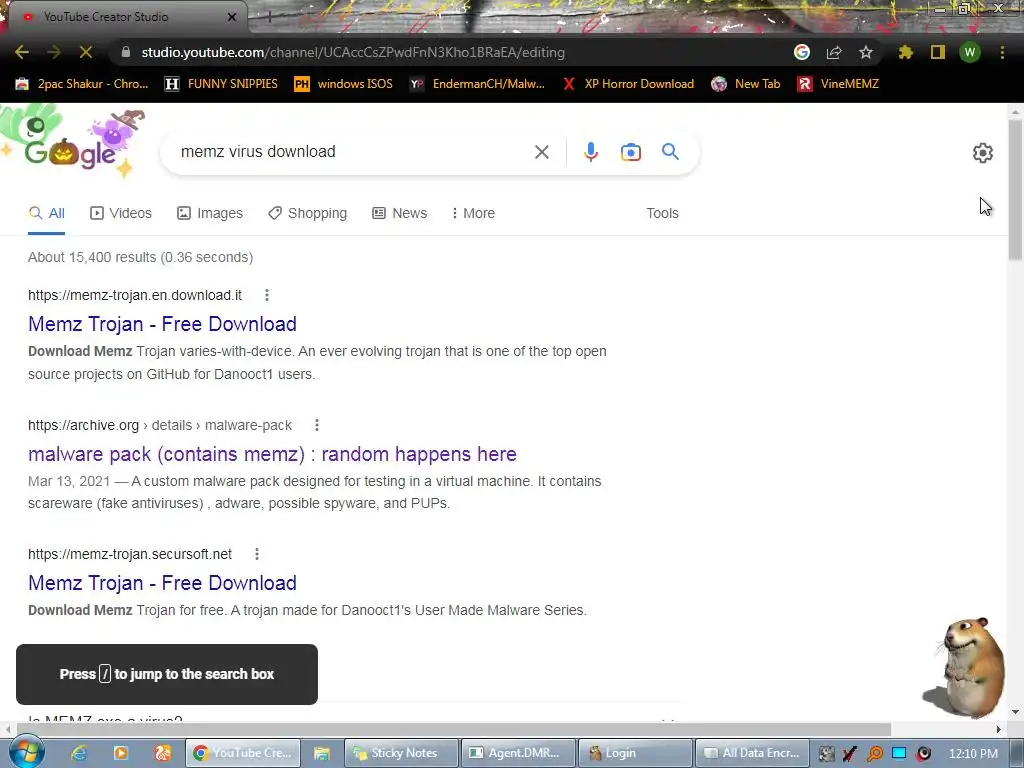The image size is (1024, 768).
Task: Stop loading the page
Action: click(86, 52)
